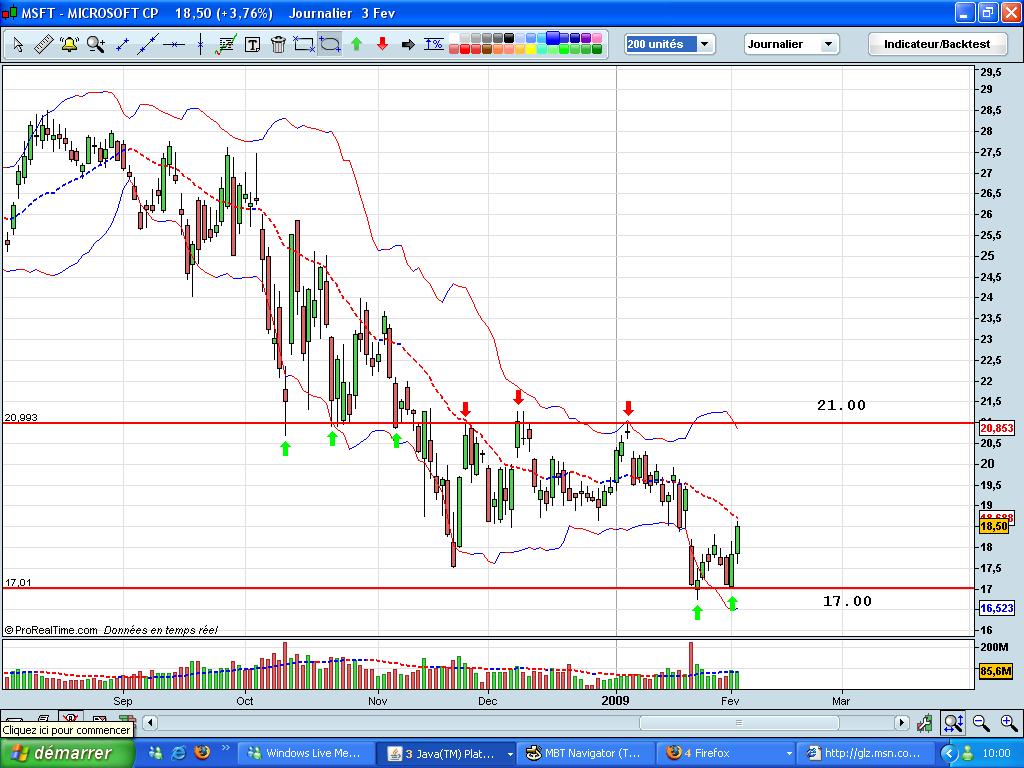Select the ruler measuring tool
The height and width of the screenshot is (768, 1024).
point(43,44)
